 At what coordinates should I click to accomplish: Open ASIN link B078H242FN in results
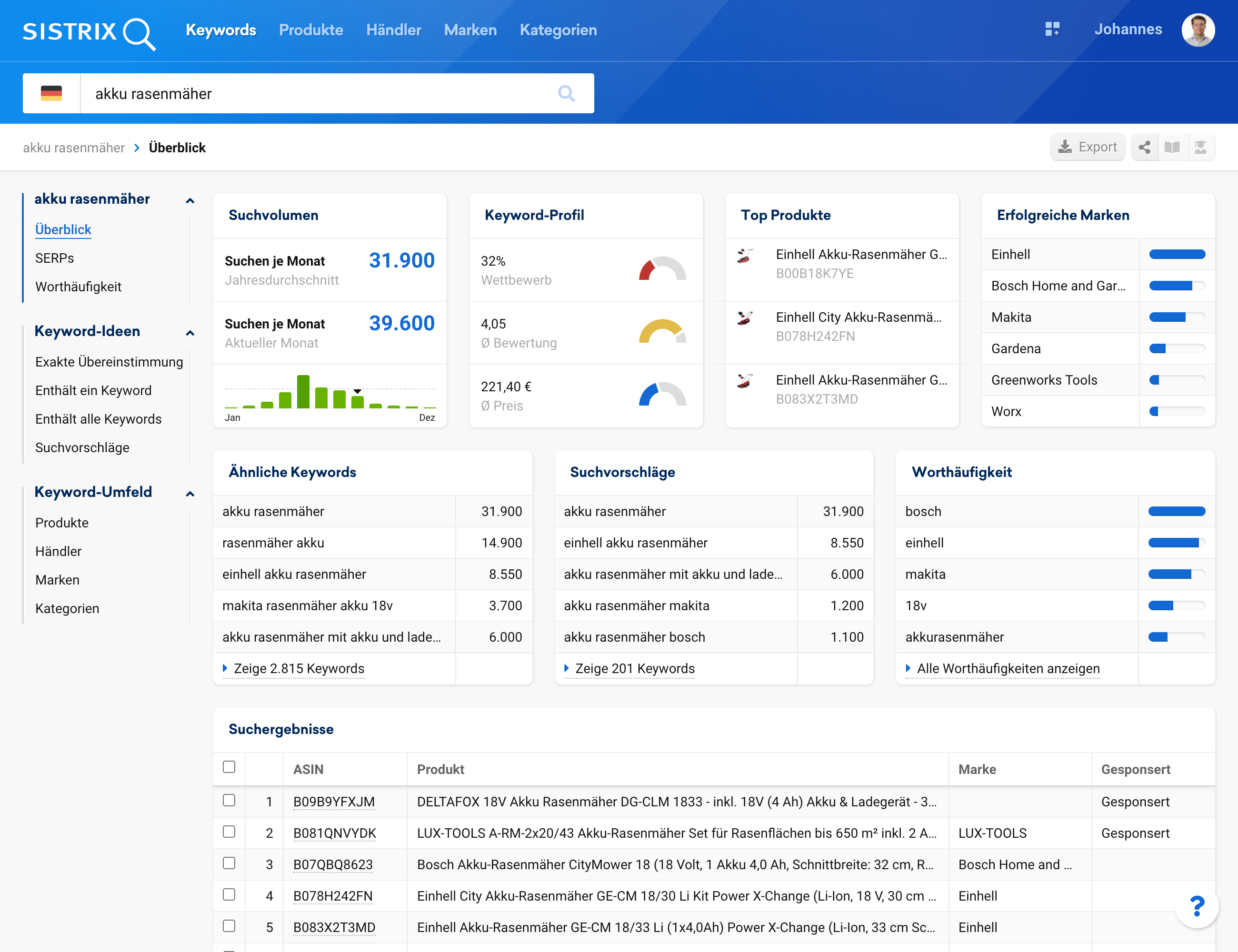click(x=333, y=896)
